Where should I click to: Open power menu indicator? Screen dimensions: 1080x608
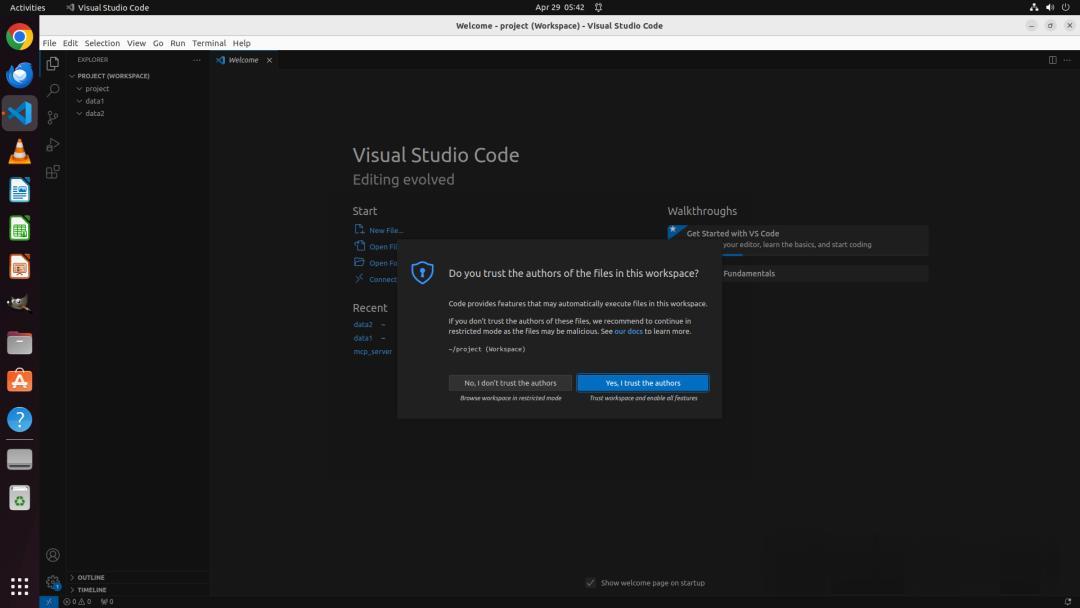click(x=1066, y=8)
